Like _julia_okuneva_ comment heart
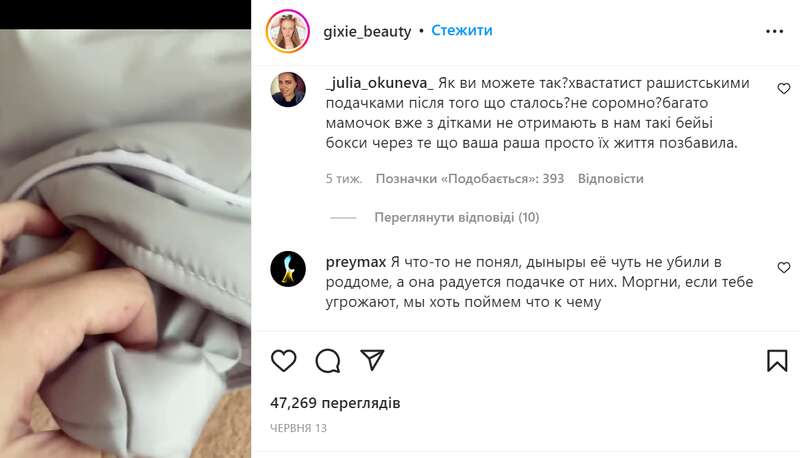Screen dimensions: 800x458 tap(784, 89)
